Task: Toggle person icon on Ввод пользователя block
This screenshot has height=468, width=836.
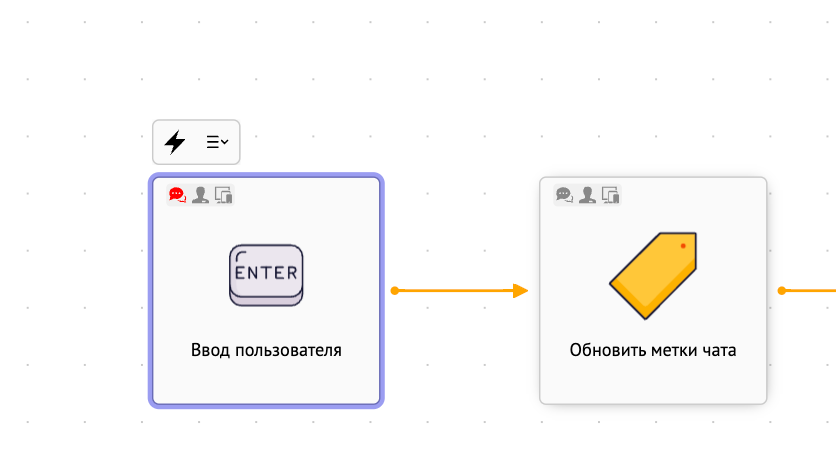Action: (x=200, y=195)
